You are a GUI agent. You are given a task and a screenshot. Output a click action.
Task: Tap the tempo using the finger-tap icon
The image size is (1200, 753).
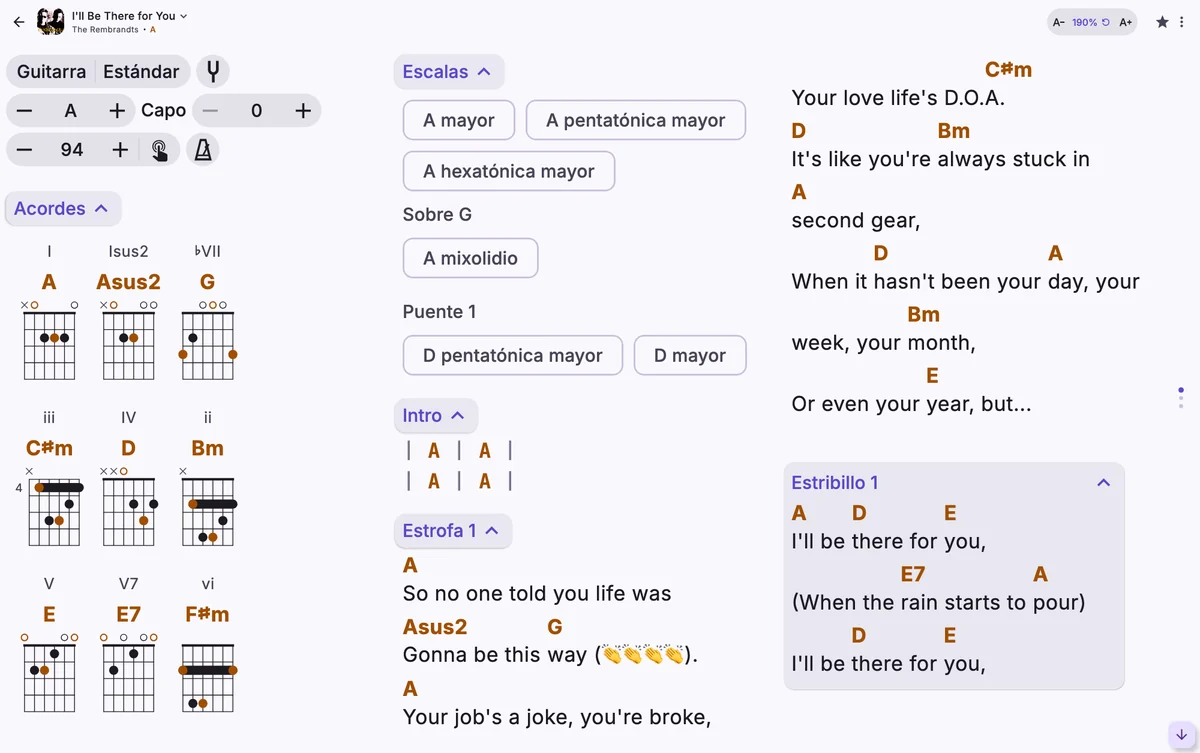click(x=160, y=150)
